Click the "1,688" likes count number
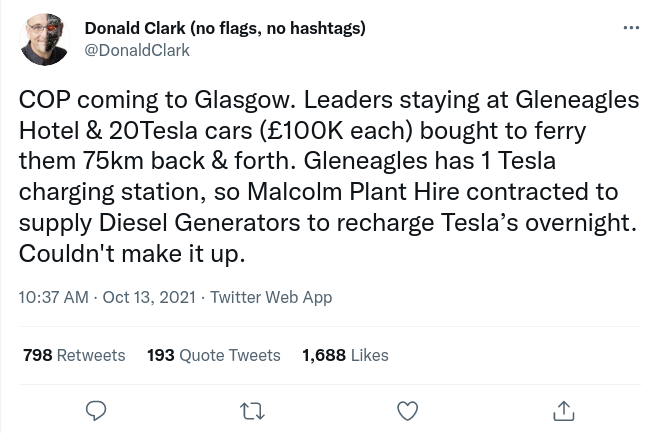This screenshot has height=433, width=652. point(324,355)
